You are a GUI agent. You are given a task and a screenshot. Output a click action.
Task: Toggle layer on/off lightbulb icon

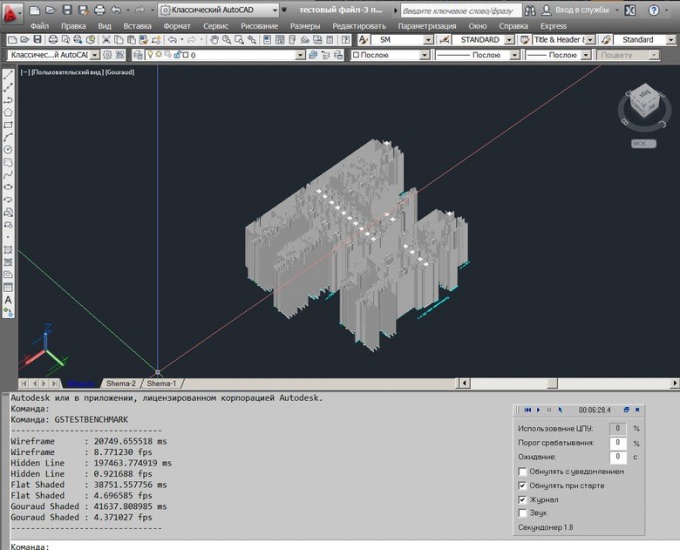(150, 55)
